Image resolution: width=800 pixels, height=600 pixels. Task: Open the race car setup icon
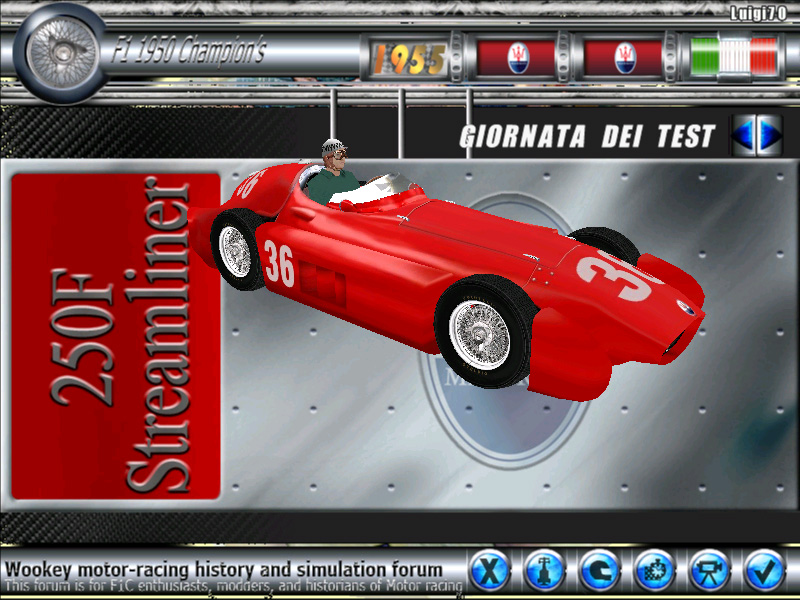pos(544,569)
